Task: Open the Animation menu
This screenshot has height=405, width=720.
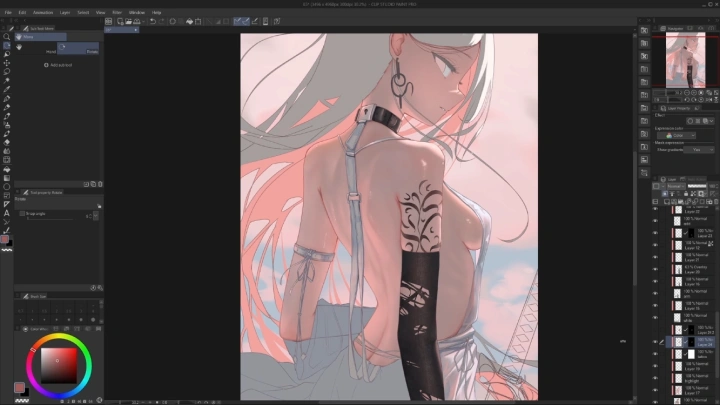Action: tap(43, 12)
